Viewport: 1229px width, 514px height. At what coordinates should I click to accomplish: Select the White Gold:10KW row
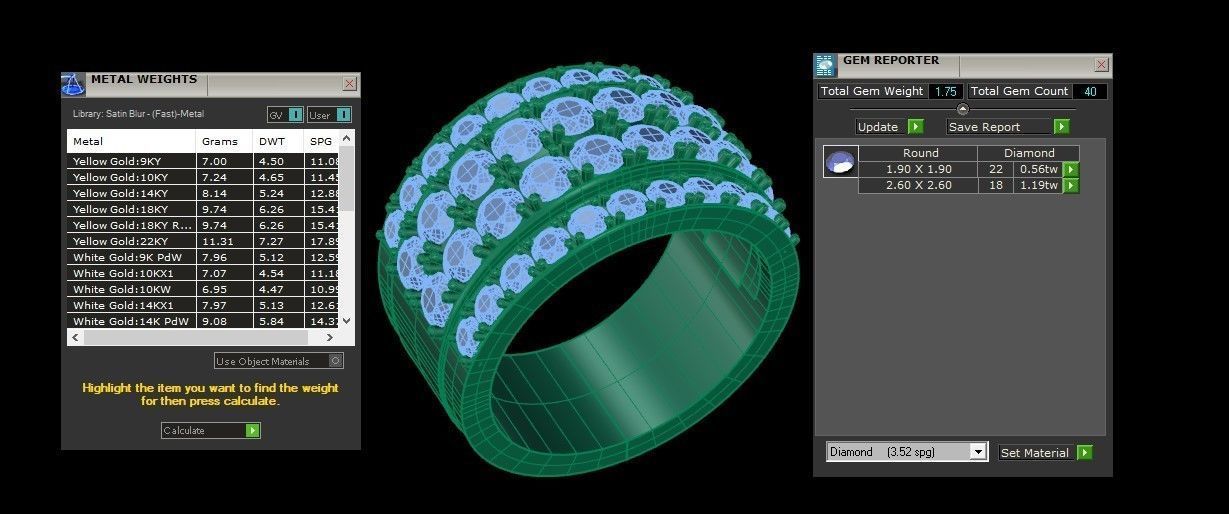204,289
